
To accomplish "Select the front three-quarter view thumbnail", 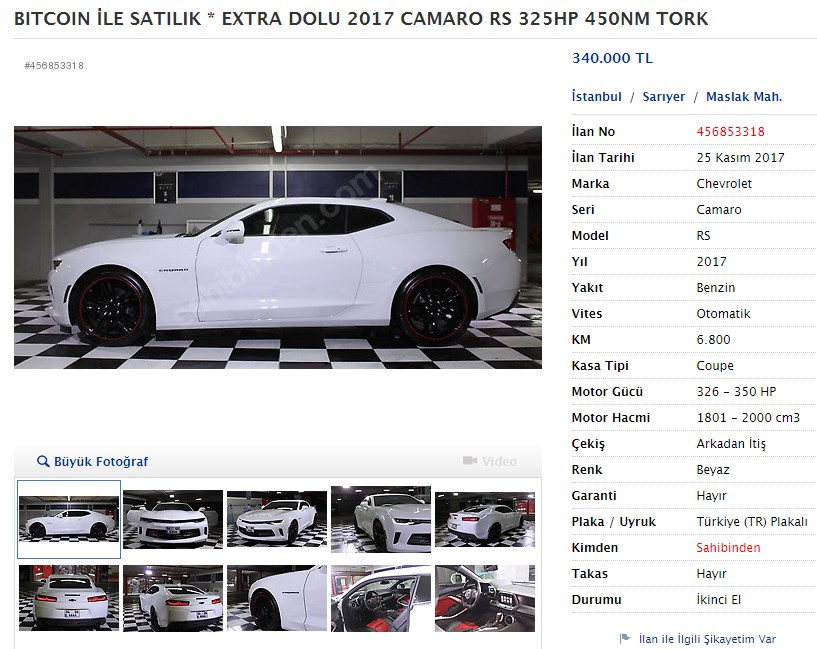I will tap(277, 519).
